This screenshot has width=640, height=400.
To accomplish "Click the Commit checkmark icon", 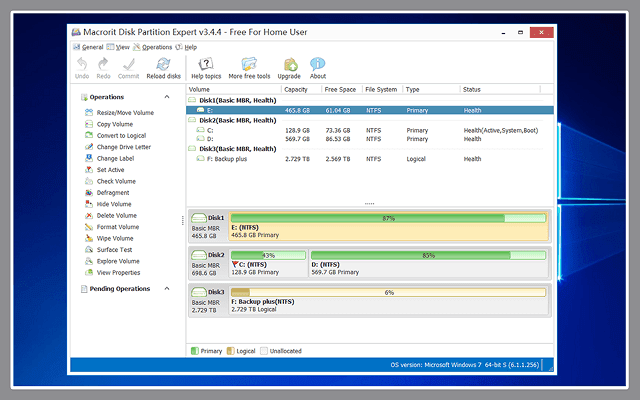I will [x=128, y=65].
